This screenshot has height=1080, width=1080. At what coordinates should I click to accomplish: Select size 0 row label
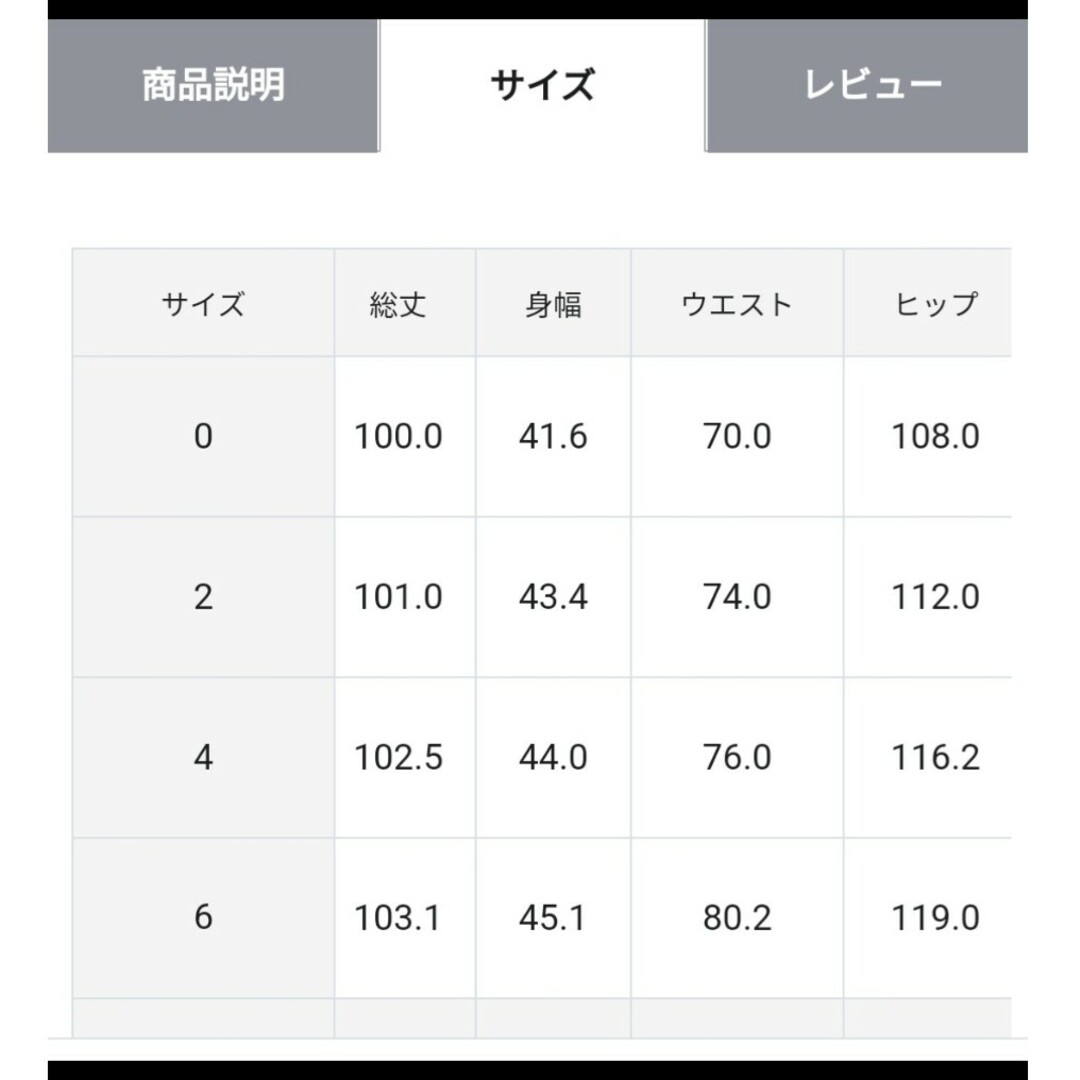tap(203, 437)
